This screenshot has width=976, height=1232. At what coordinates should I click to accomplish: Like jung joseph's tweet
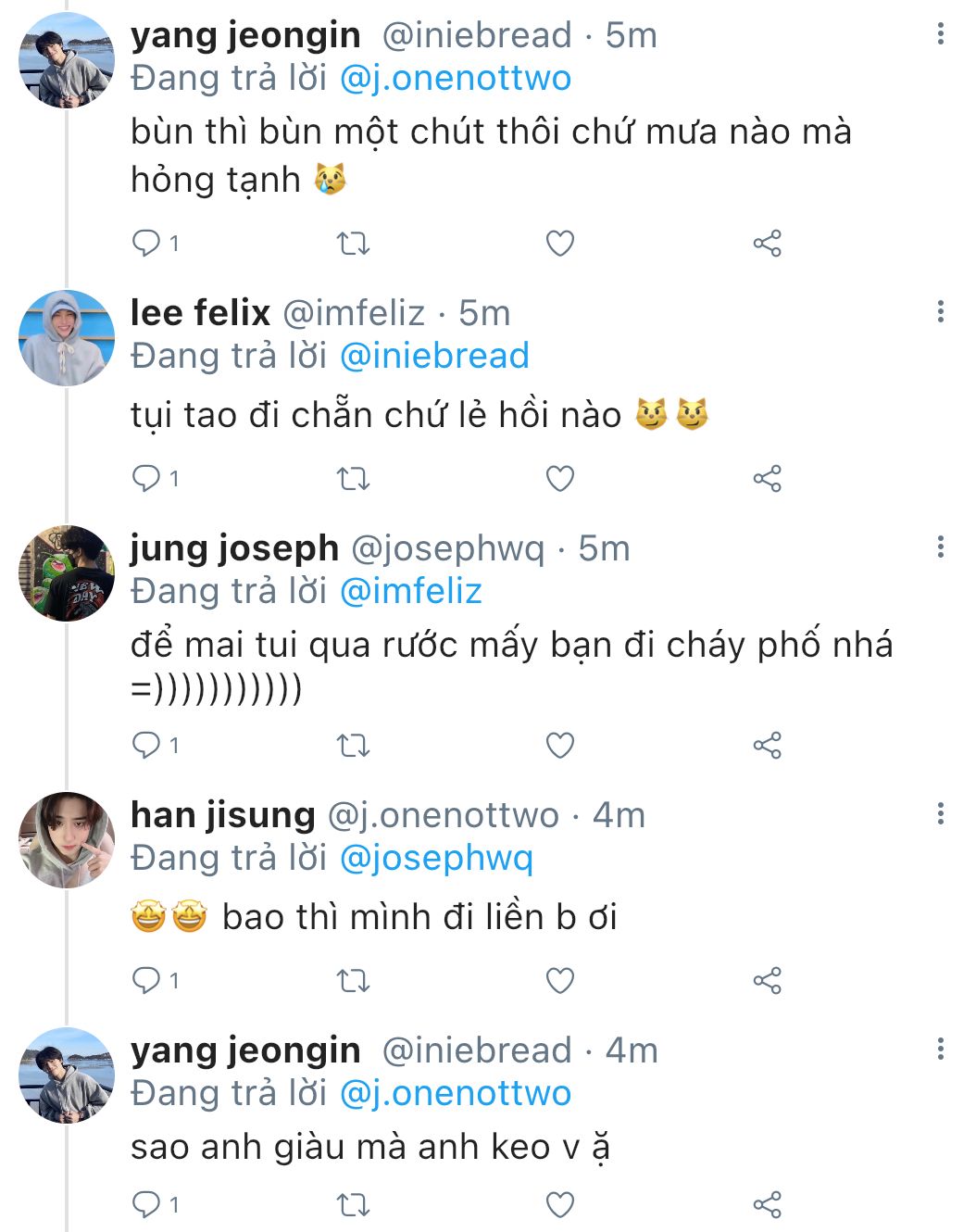pyautogui.click(x=560, y=746)
